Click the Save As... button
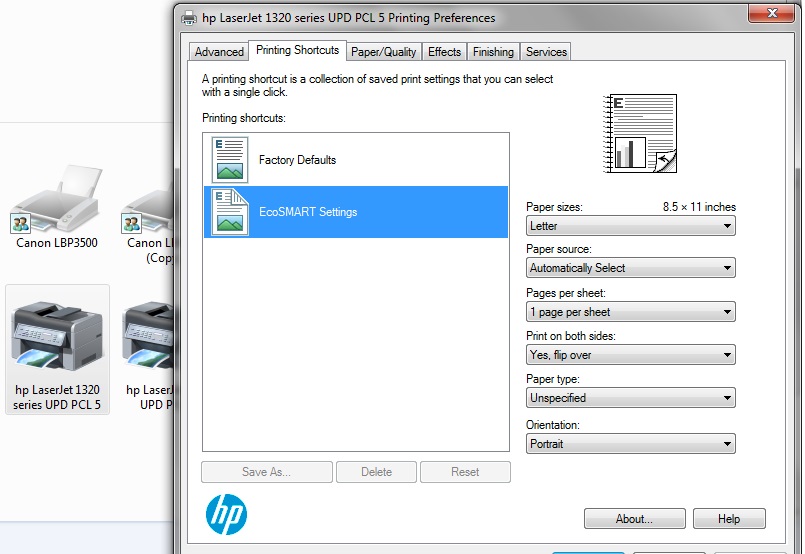This screenshot has height=554, width=805. 267,472
